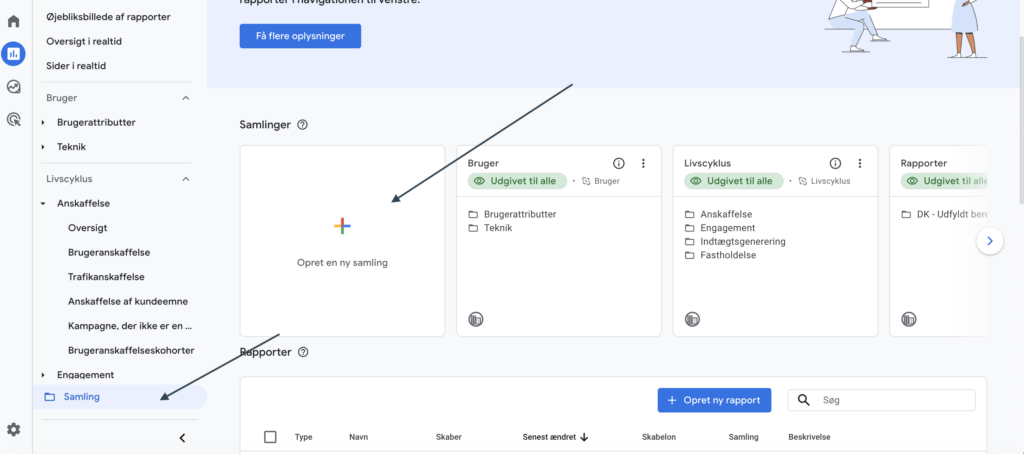This screenshot has width=1024, height=454.
Task: Select the Reports bar-chart icon
Action: [x=14, y=53]
